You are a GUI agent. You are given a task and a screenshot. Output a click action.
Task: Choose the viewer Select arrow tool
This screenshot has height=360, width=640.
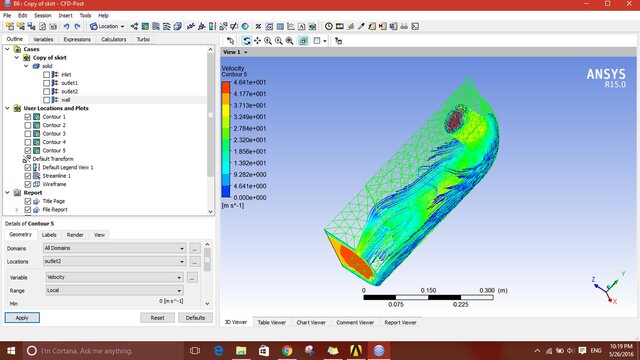231,41
